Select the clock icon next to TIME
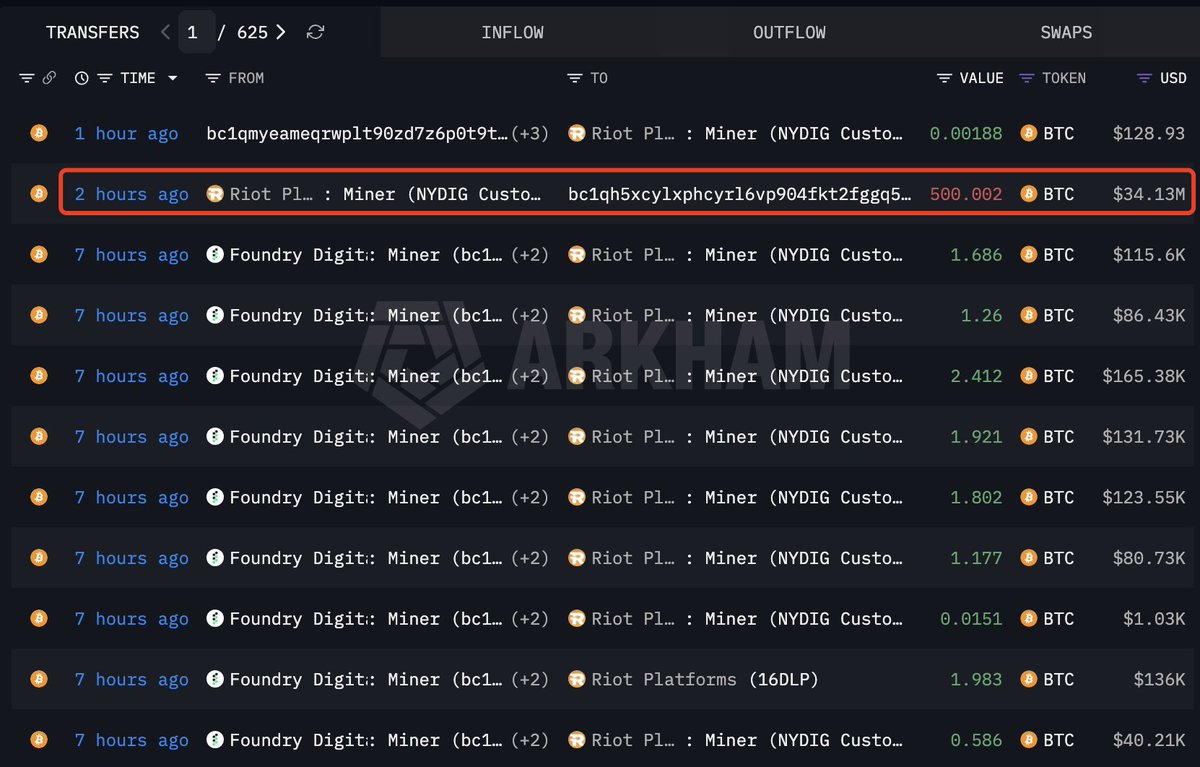 pyautogui.click(x=80, y=77)
